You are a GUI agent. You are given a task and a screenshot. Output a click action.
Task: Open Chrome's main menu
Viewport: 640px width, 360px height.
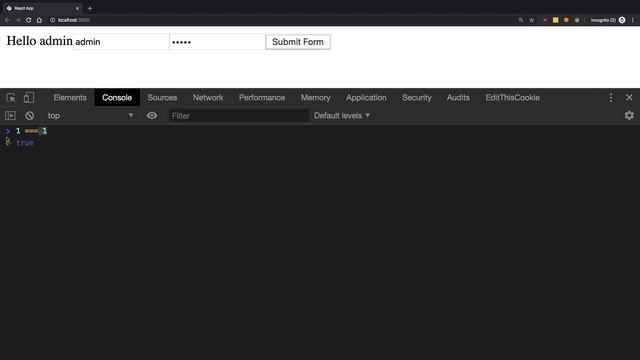tap(633, 20)
